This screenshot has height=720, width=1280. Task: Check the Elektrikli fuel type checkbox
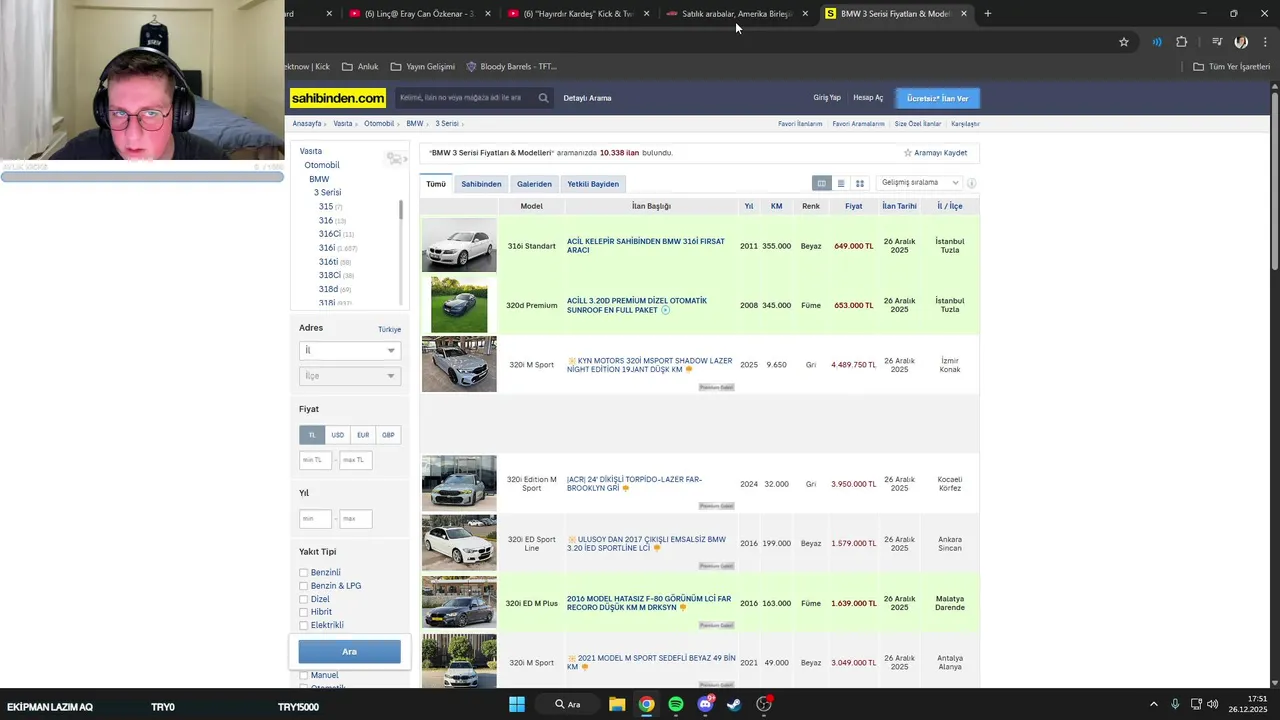[x=303, y=625]
